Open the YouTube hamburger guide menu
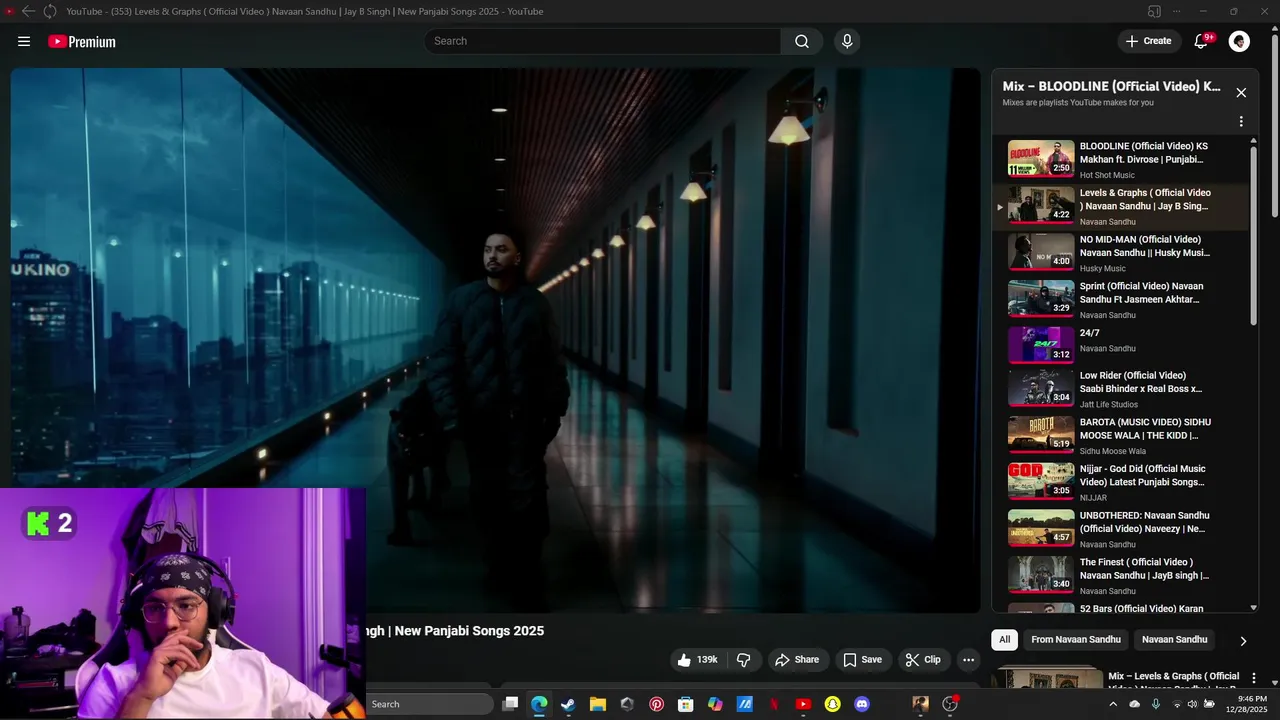Viewport: 1280px width, 720px height. coord(24,41)
